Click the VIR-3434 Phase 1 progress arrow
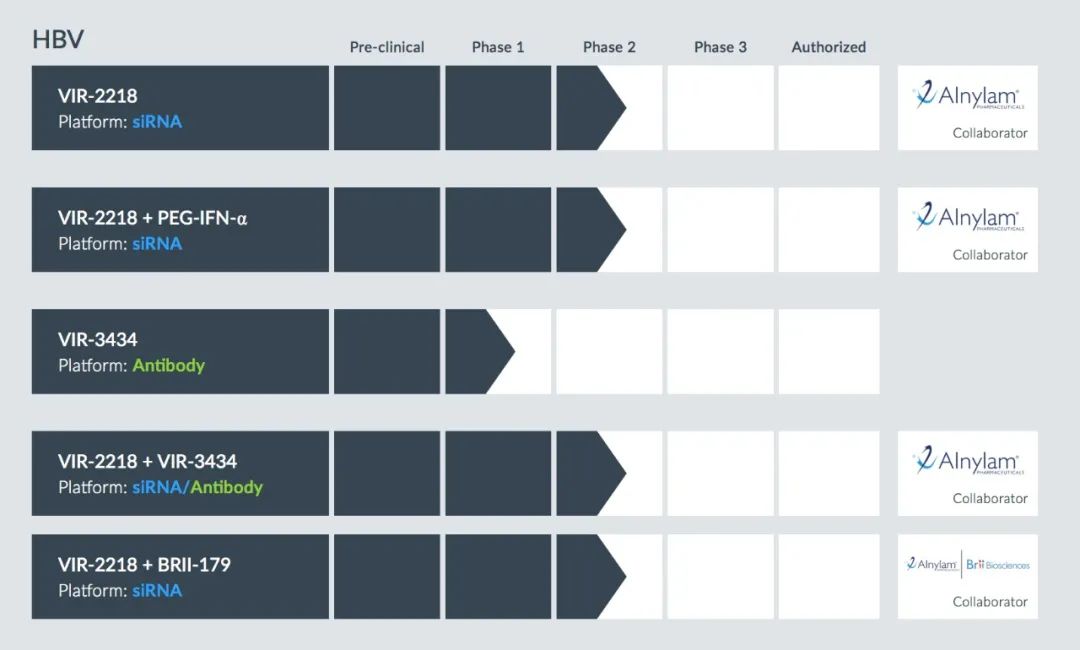 482,351
